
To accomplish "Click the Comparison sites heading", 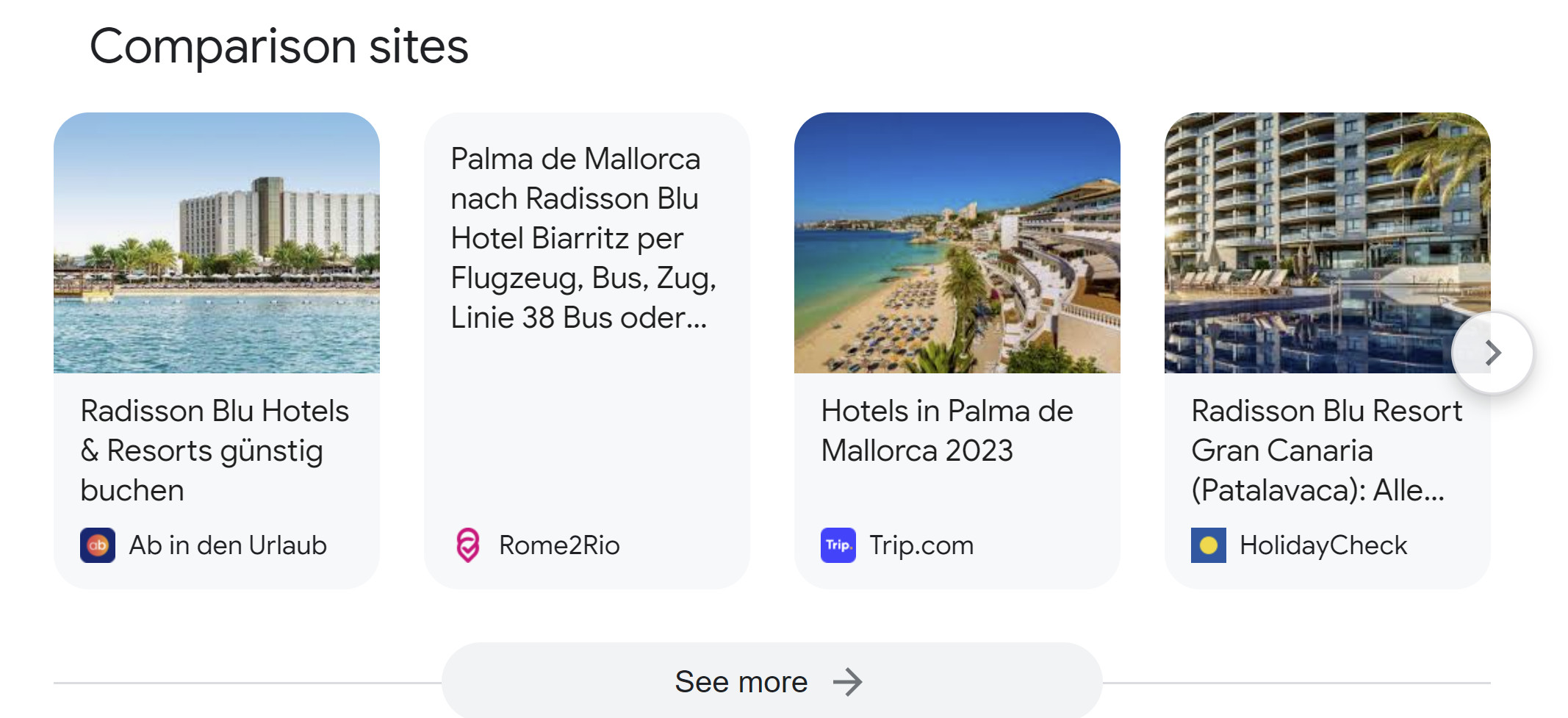I will pyautogui.click(x=278, y=46).
